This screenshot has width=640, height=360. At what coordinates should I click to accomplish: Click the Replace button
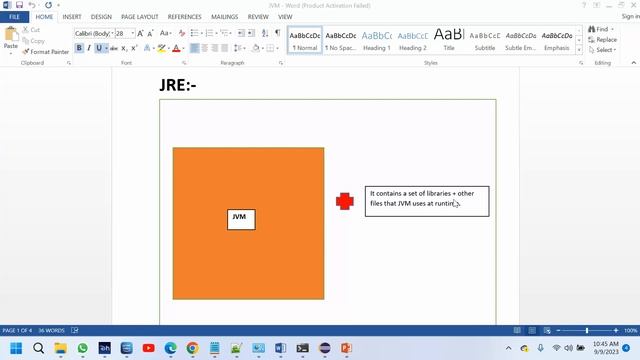coord(602,40)
